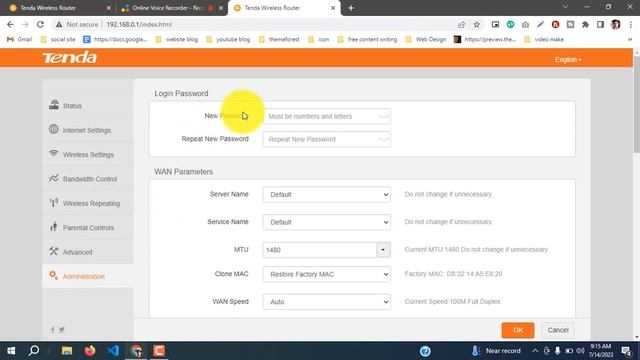Image resolution: width=640 pixels, height=360 pixels.
Task: Click the Status router icon
Action: pyautogui.click(x=54, y=105)
